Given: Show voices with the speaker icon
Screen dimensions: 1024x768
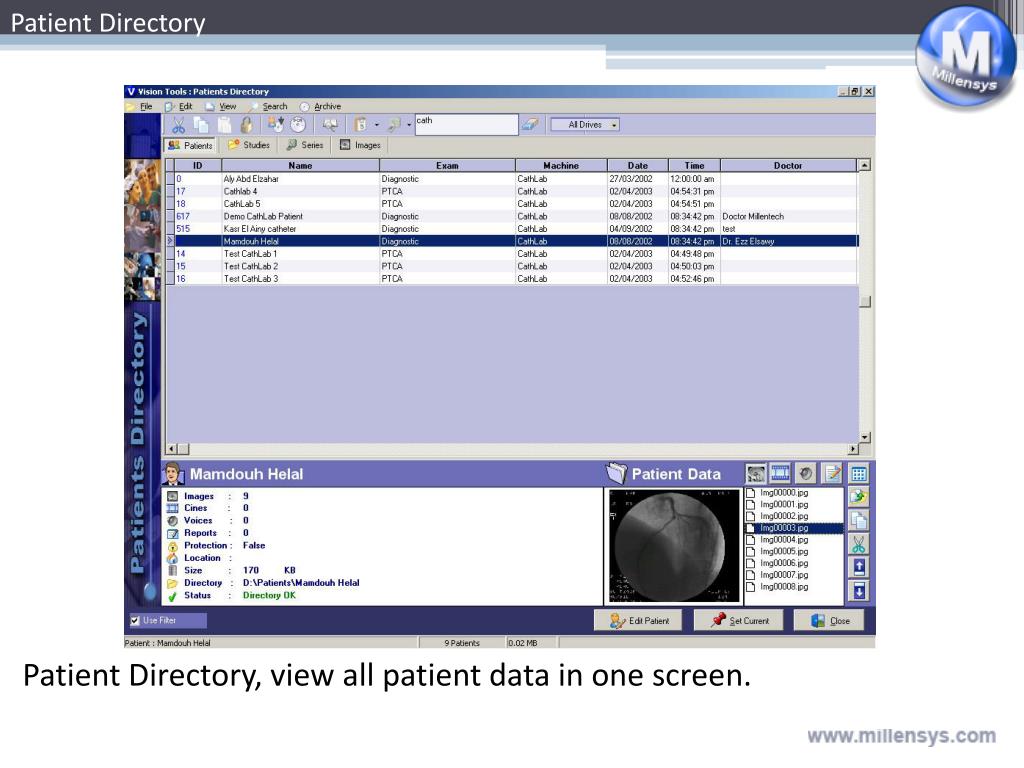Looking at the screenshot, I should pyautogui.click(x=806, y=473).
